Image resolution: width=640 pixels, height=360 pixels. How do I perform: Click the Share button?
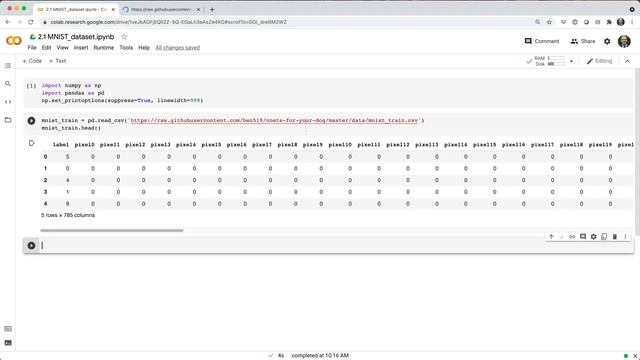pyautogui.click(x=583, y=41)
